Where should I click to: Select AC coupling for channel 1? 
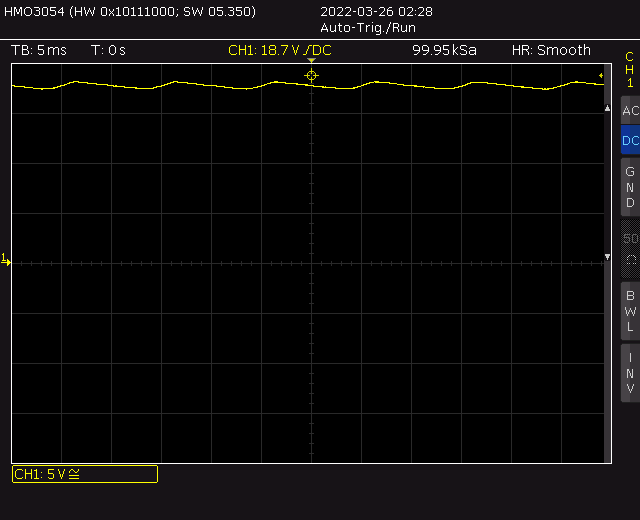[x=629, y=111]
